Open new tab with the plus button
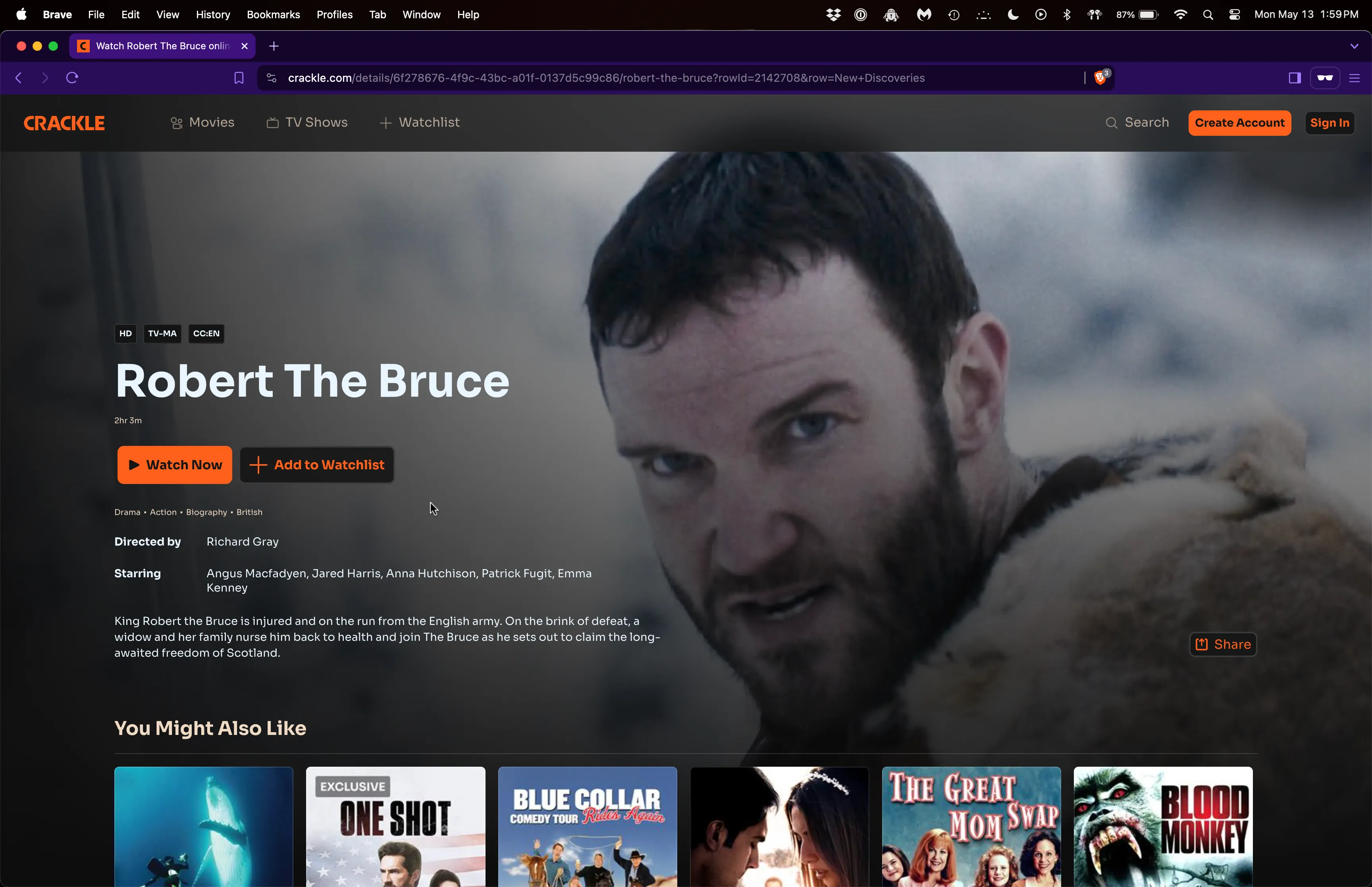 [x=273, y=46]
